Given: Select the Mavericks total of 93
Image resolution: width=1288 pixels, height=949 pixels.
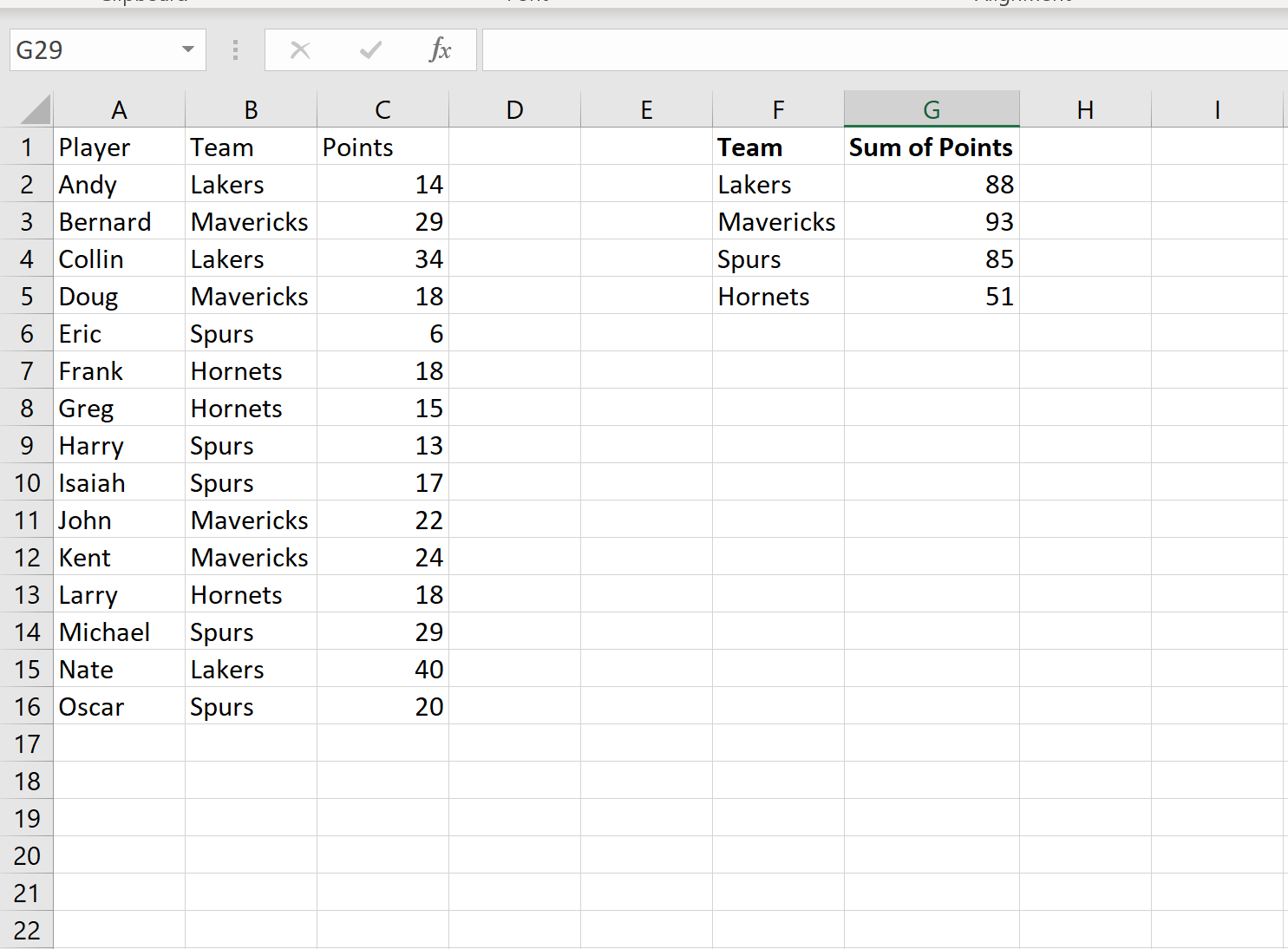Looking at the screenshot, I should [931, 221].
